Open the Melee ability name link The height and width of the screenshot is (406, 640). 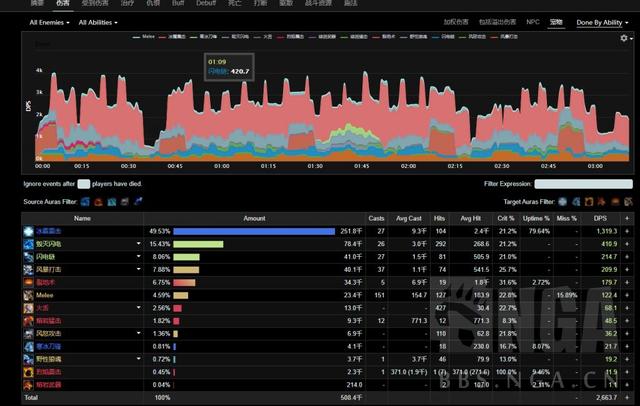coord(44,295)
